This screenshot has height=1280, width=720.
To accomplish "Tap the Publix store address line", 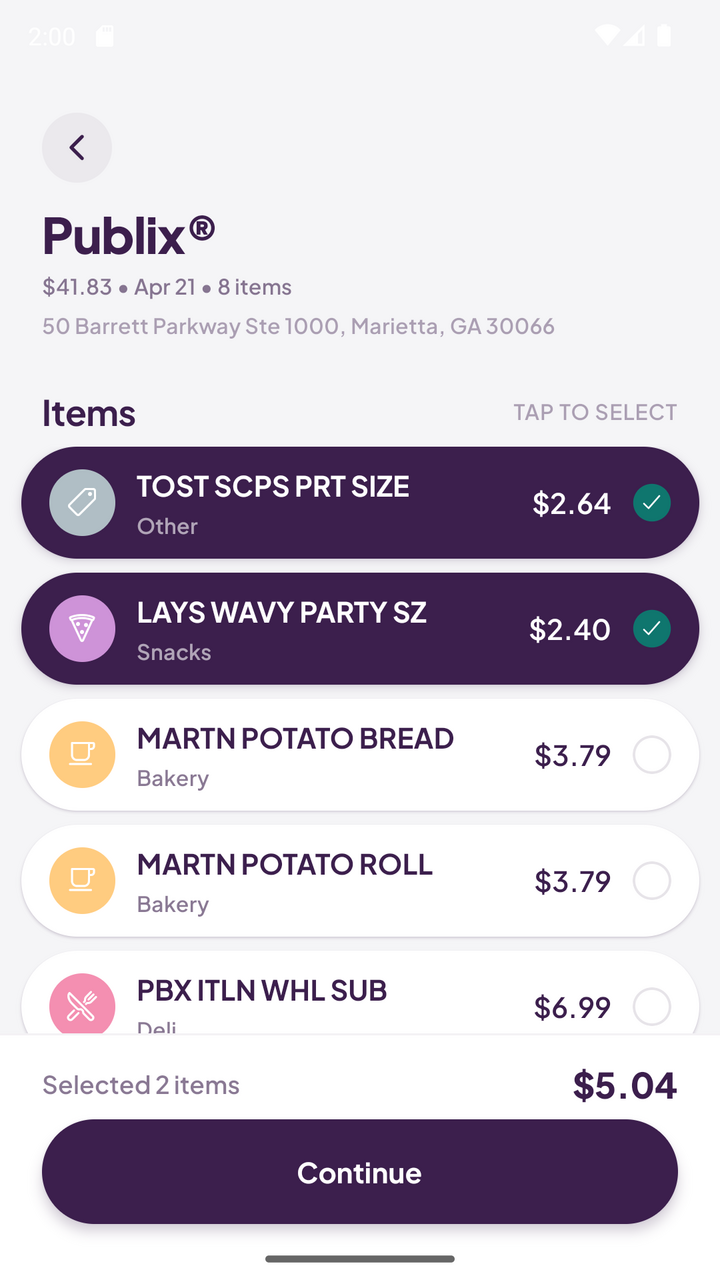I will tap(298, 326).
